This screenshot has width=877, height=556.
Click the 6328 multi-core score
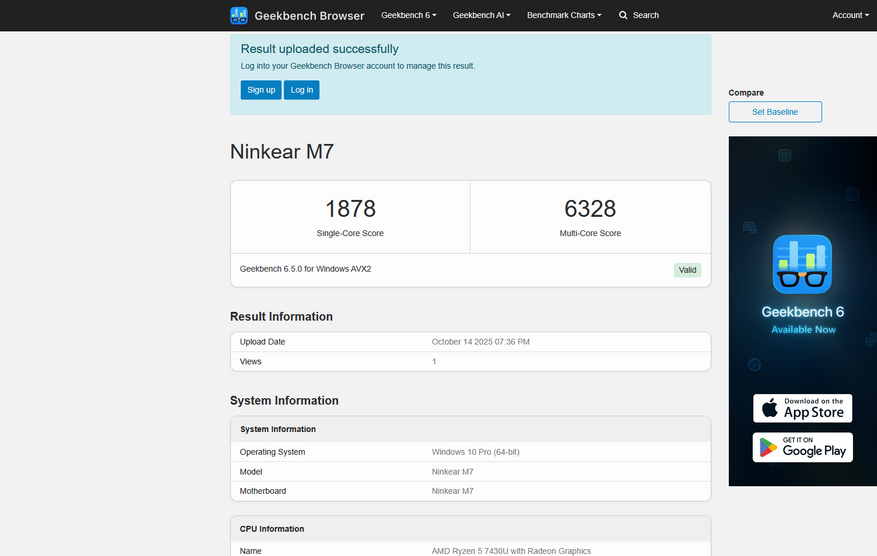(590, 209)
